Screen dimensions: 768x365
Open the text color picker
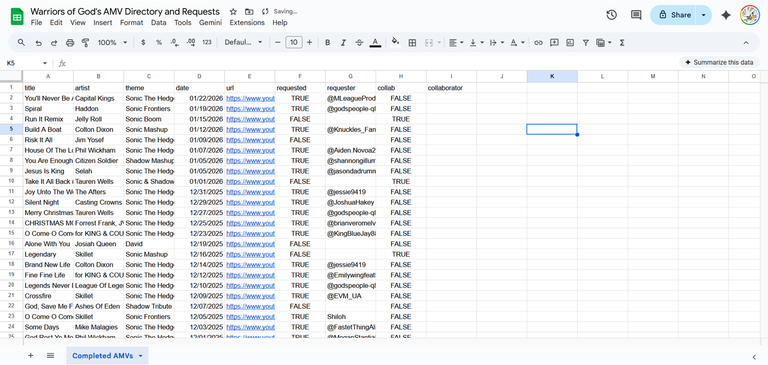tap(375, 43)
